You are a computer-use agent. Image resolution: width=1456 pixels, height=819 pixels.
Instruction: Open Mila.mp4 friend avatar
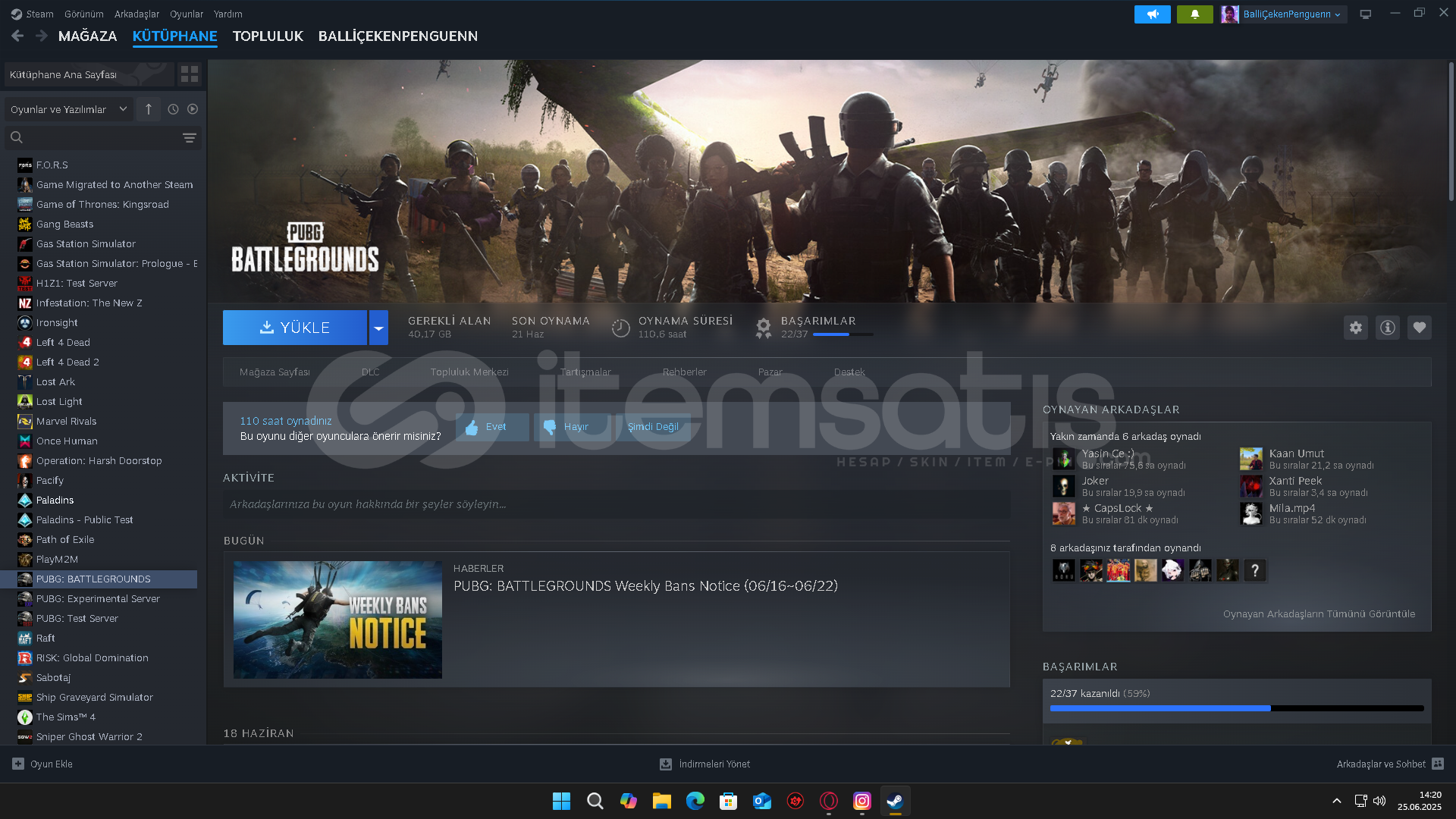click(x=1250, y=513)
